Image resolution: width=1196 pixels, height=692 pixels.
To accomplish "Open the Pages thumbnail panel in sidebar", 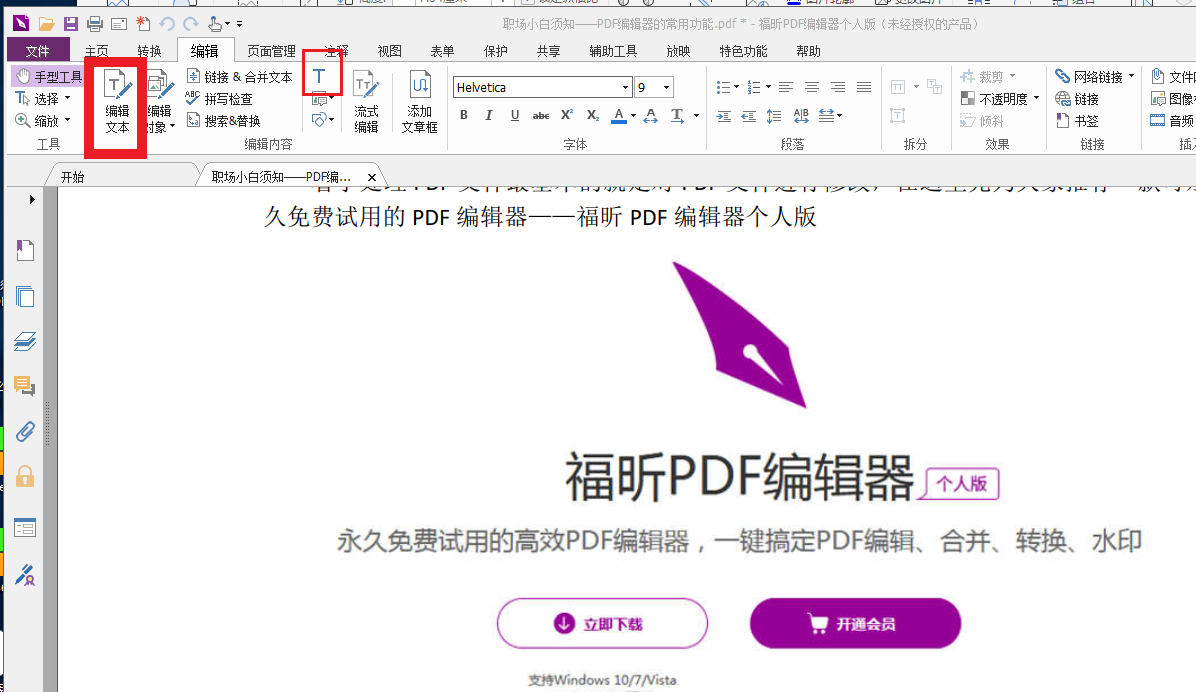I will [25, 296].
